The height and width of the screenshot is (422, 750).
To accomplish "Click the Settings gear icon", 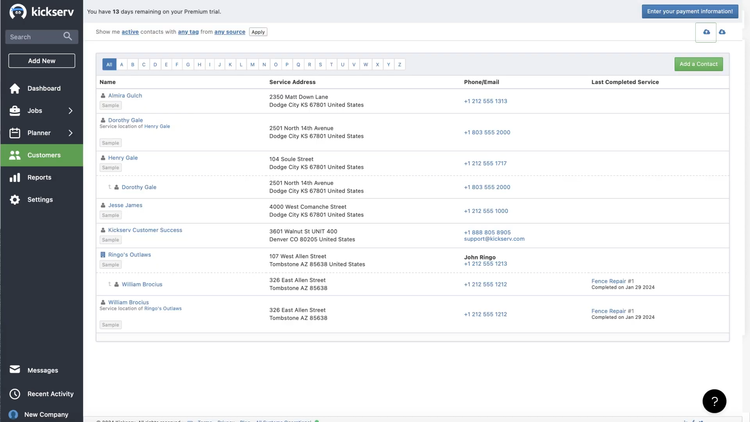I will (x=15, y=200).
